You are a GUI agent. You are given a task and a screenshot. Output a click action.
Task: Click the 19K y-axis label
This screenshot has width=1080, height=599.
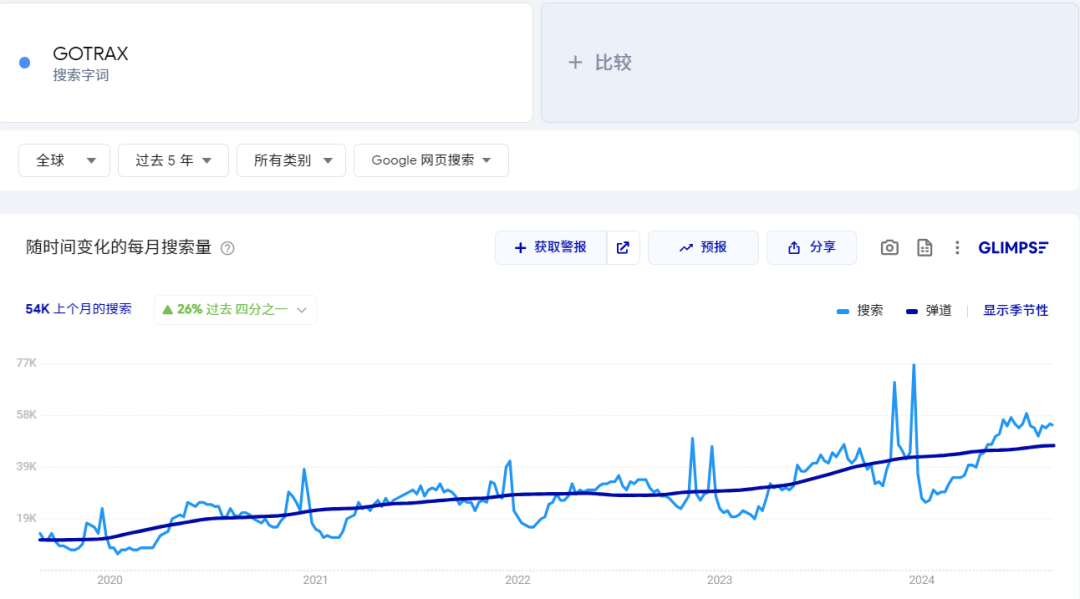(x=26, y=518)
